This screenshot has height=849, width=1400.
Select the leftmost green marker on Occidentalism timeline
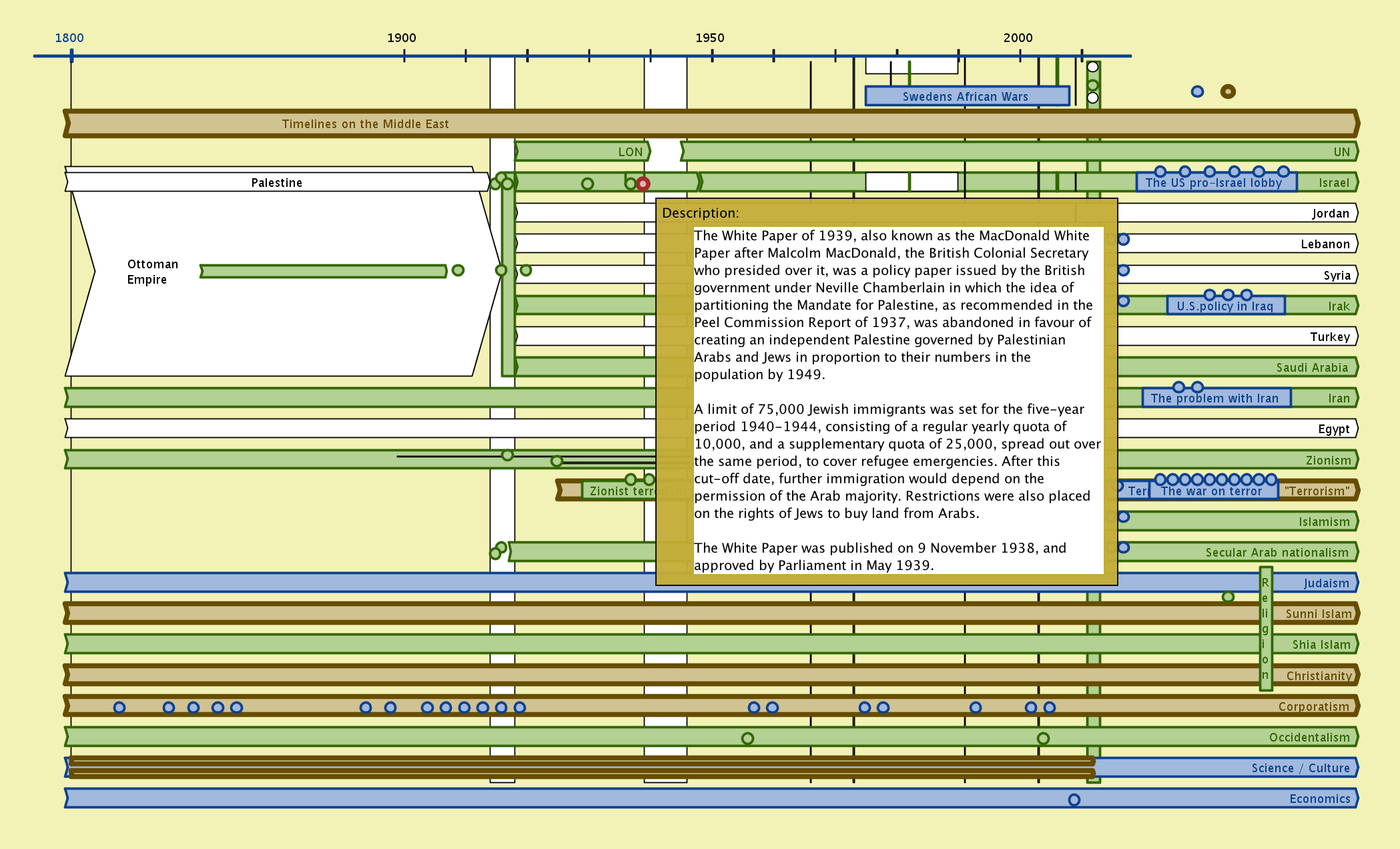(747, 738)
